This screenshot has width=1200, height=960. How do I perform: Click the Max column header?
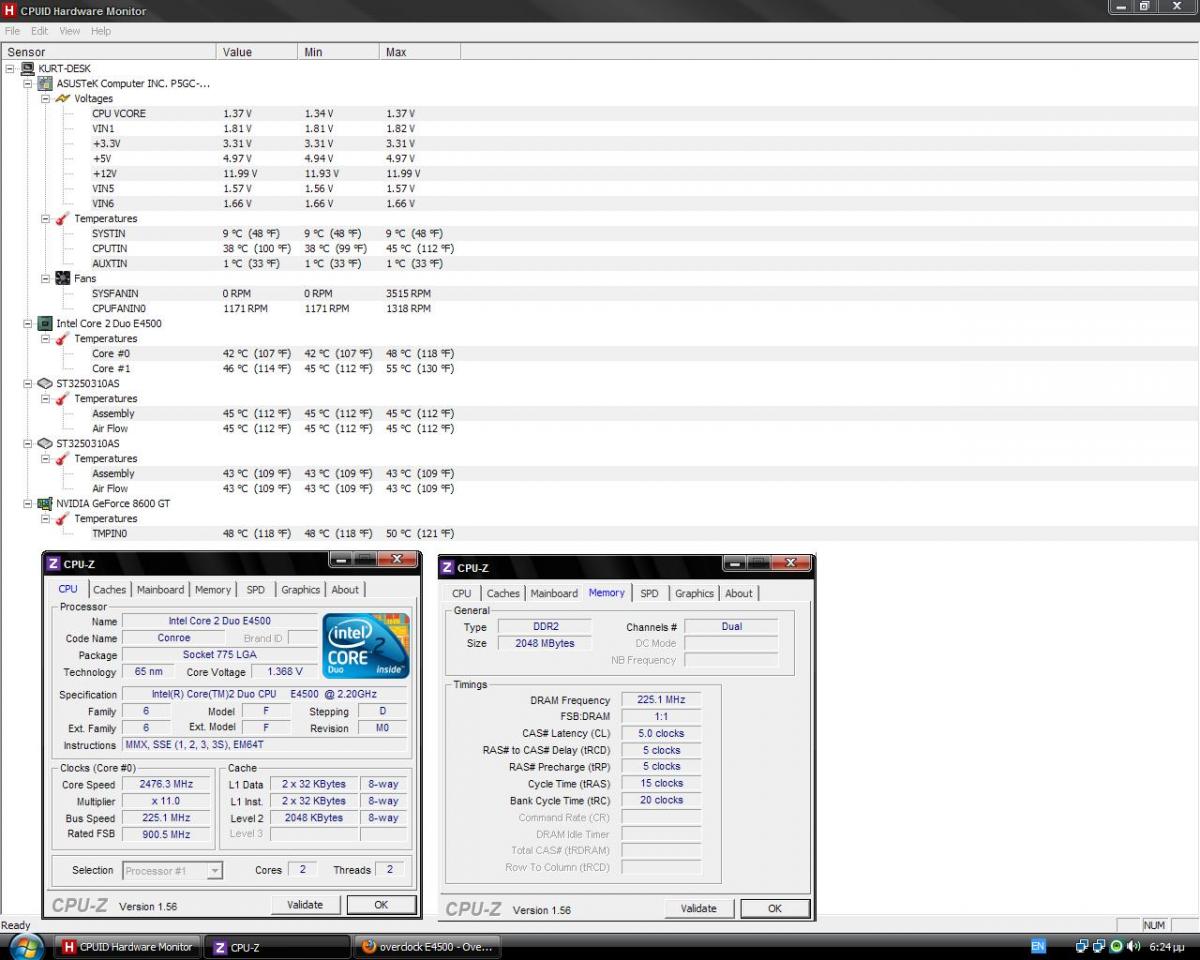pyautogui.click(x=420, y=52)
